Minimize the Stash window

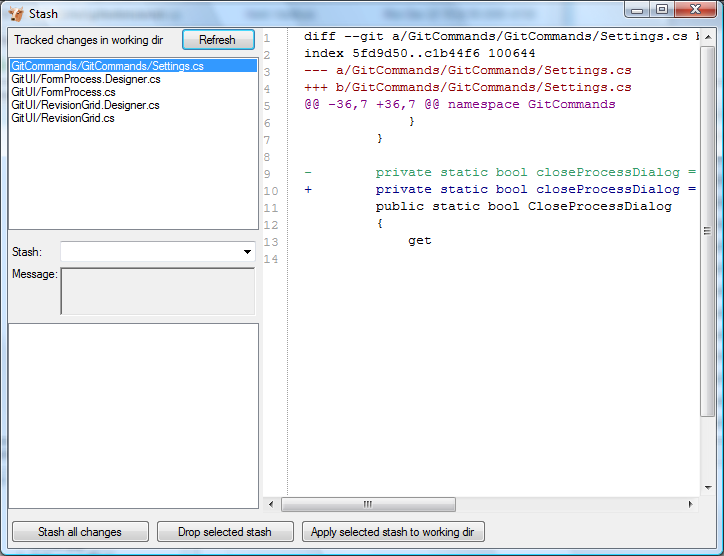click(x=637, y=9)
